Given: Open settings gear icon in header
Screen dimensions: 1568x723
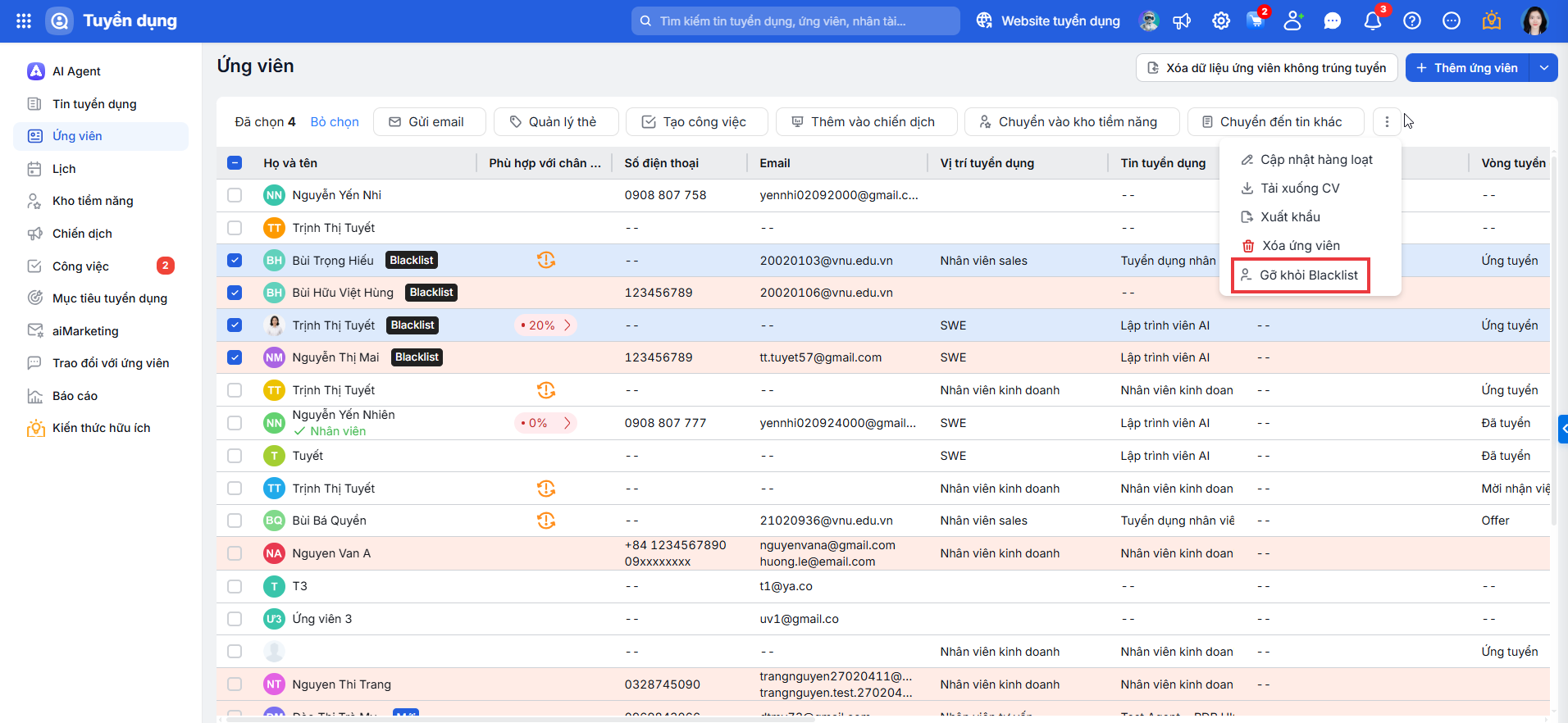Looking at the screenshot, I should (x=1221, y=21).
